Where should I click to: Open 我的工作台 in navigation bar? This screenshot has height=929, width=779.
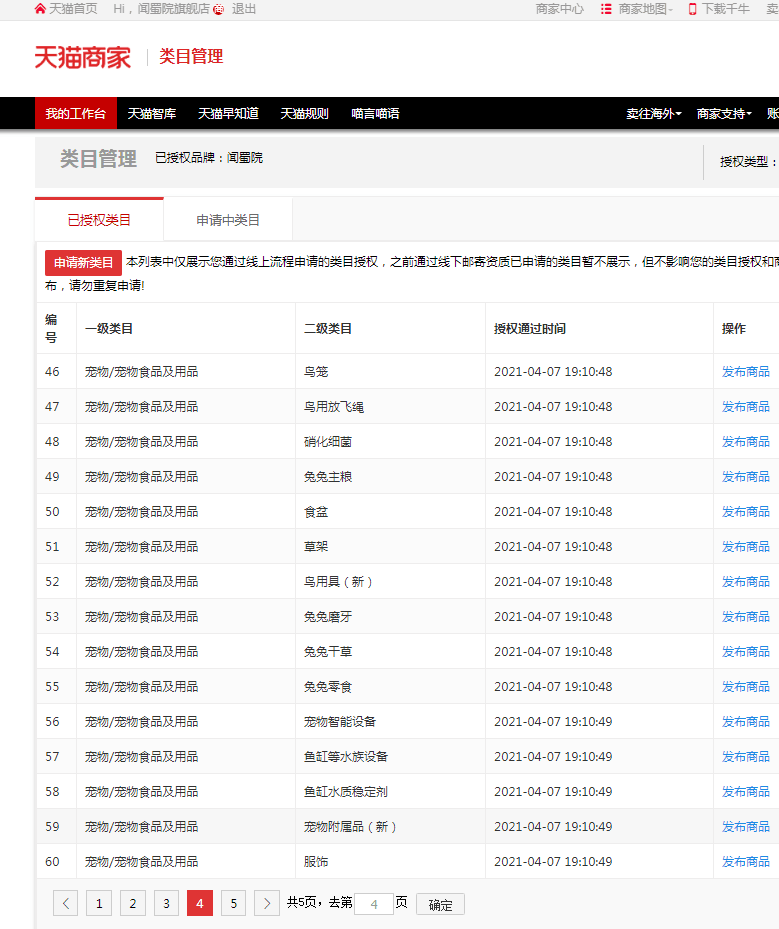coord(76,113)
